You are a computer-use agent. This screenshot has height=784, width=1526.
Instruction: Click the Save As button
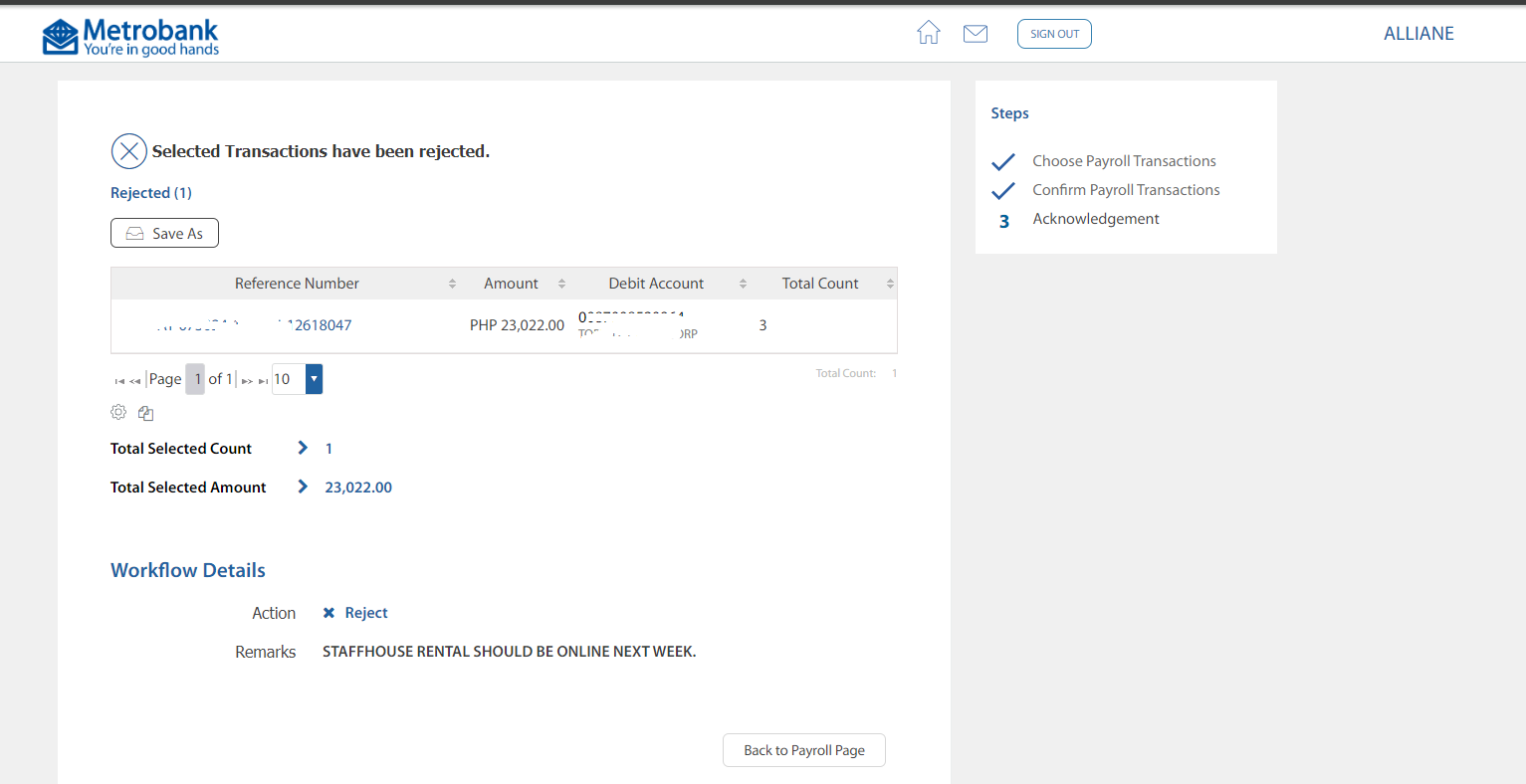pyautogui.click(x=164, y=233)
